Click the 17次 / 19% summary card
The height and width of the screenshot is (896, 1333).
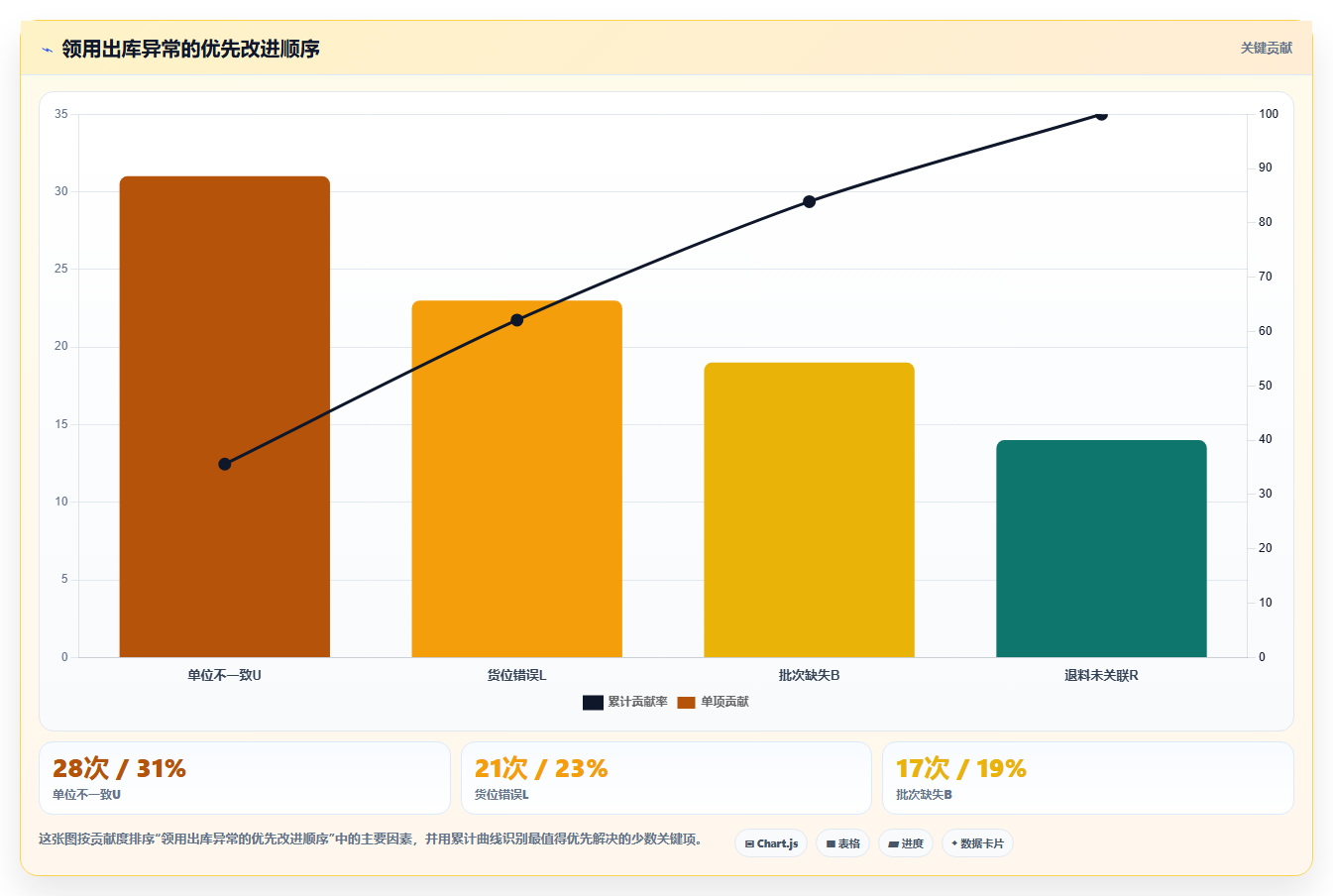1088,778
